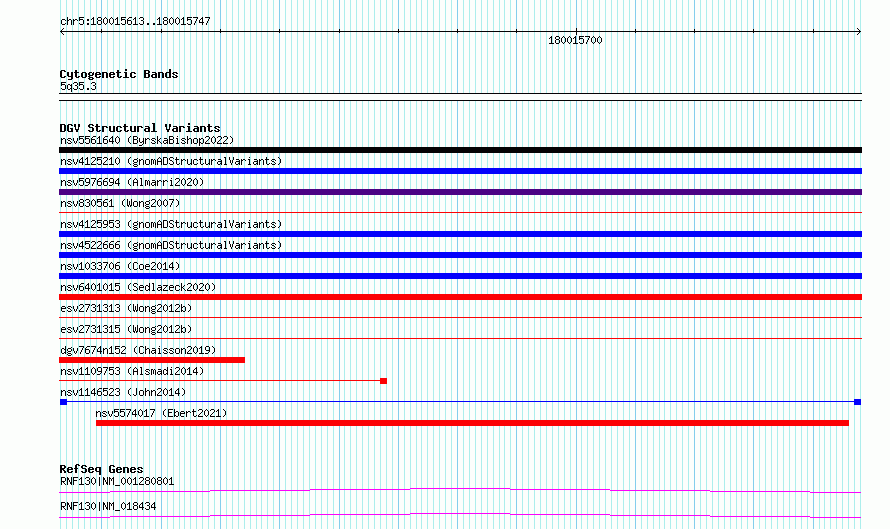The height and width of the screenshot is (529, 890).
Task: Open the nsv5574017 (Ebert2021) label
Action: [x=161, y=413]
